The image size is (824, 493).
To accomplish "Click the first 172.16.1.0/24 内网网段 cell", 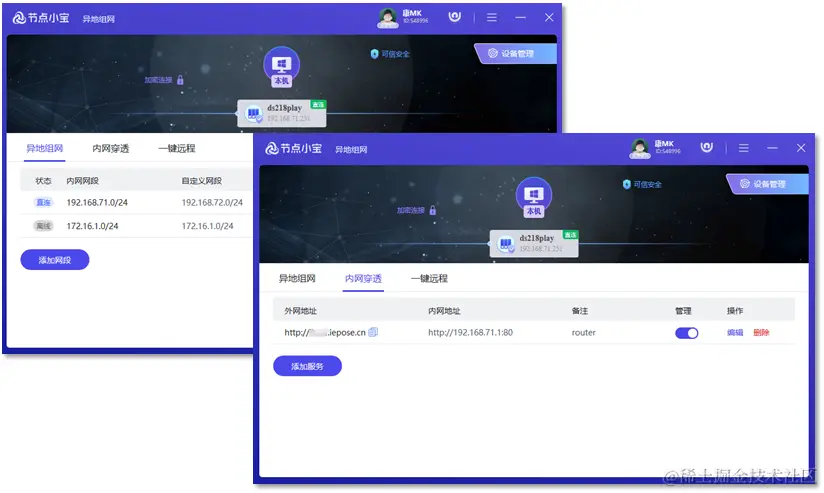I will point(92,226).
